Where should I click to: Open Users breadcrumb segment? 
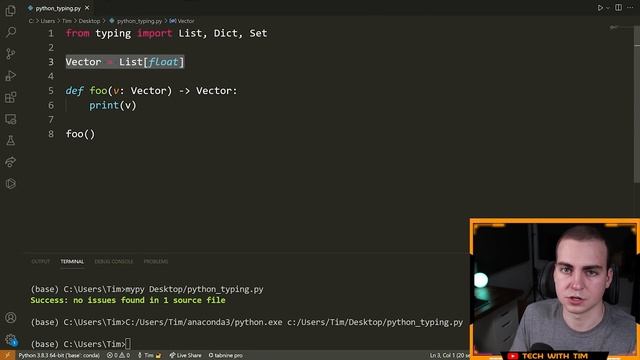48,21
